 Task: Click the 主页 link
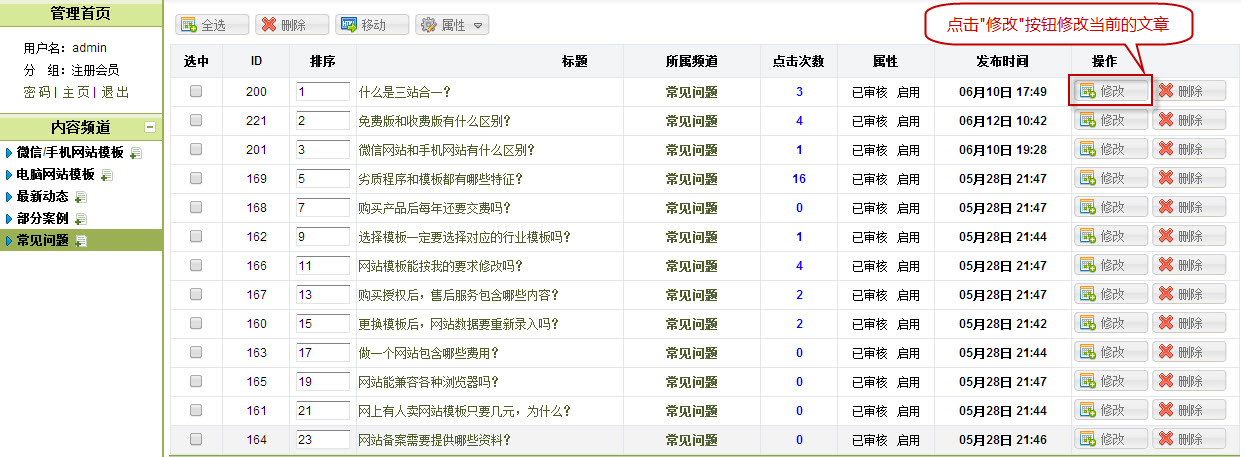[76, 92]
